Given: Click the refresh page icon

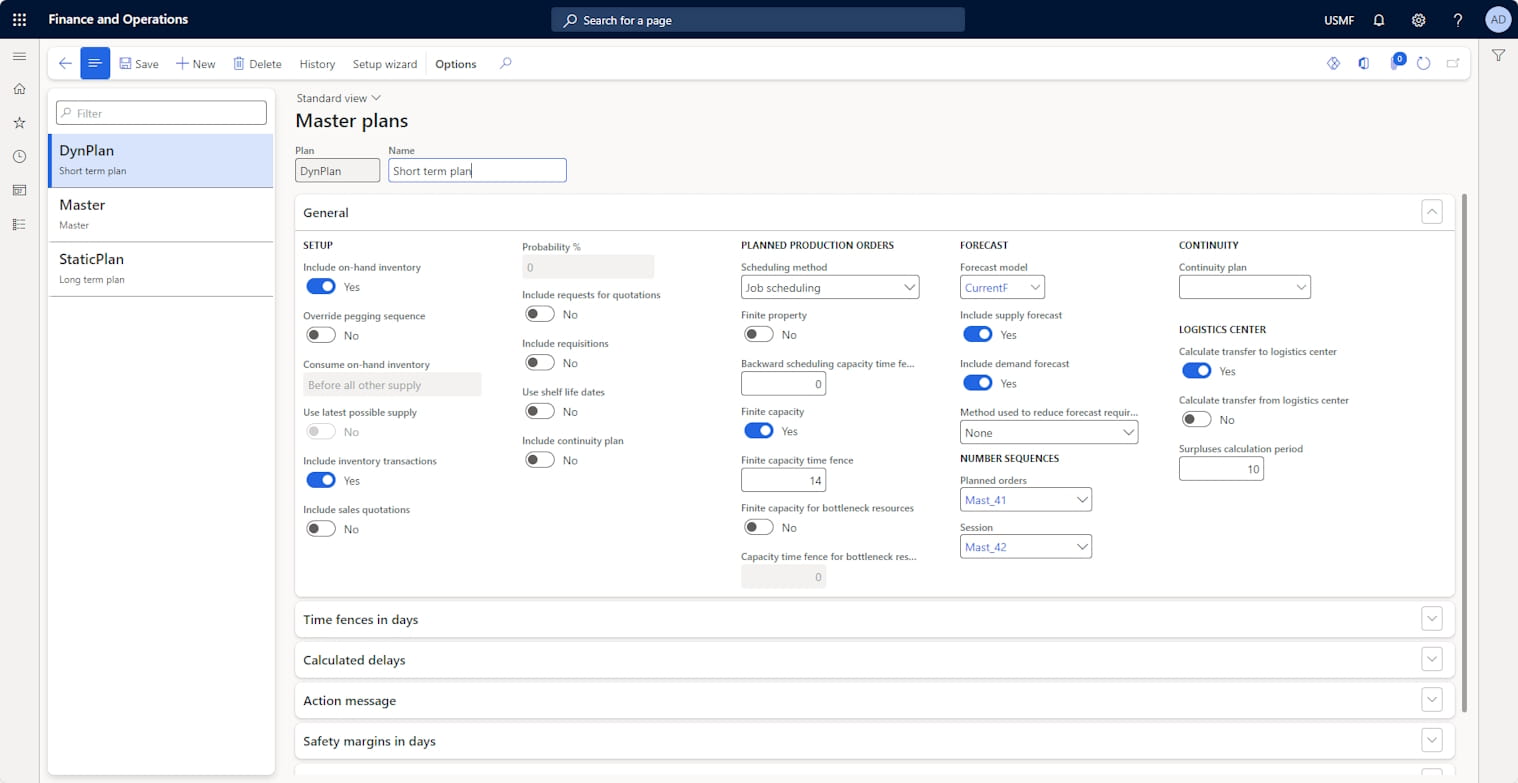Looking at the screenshot, I should pyautogui.click(x=1423, y=63).
